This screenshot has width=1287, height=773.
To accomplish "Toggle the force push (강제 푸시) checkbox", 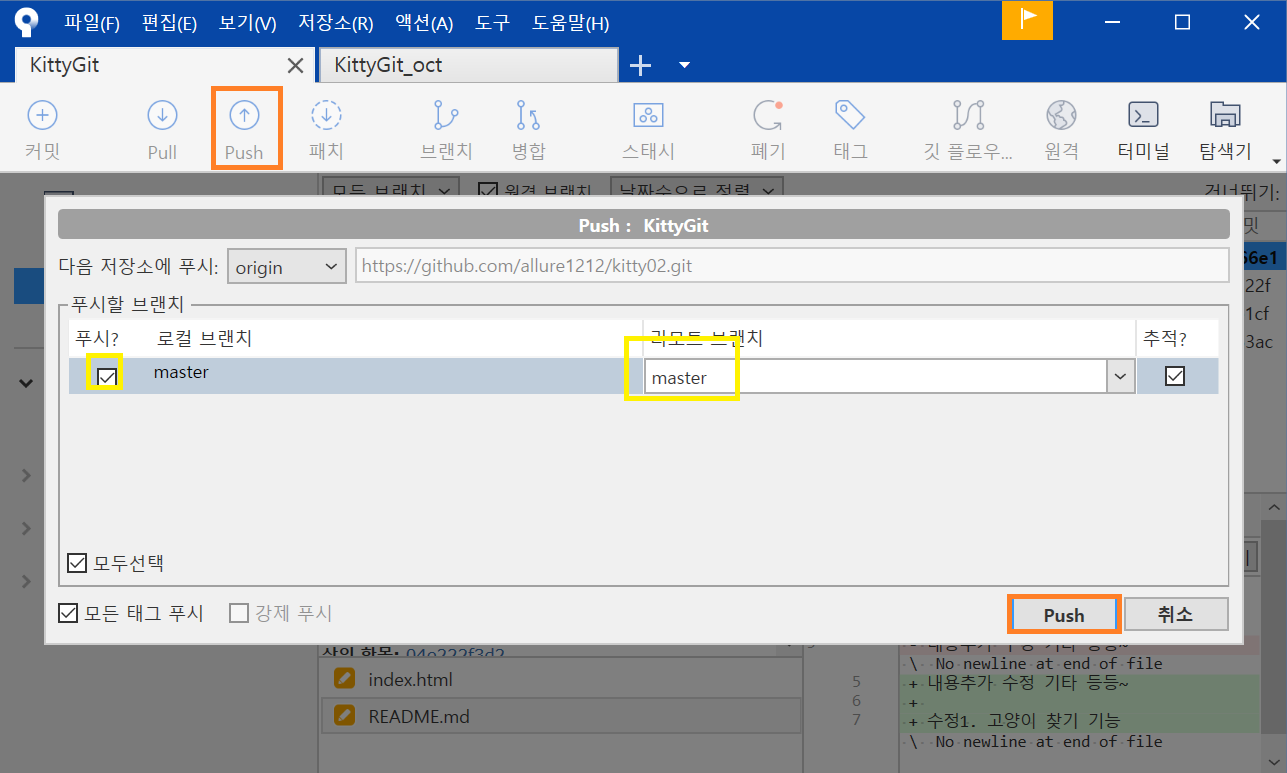I will click(x=239, y=613).
